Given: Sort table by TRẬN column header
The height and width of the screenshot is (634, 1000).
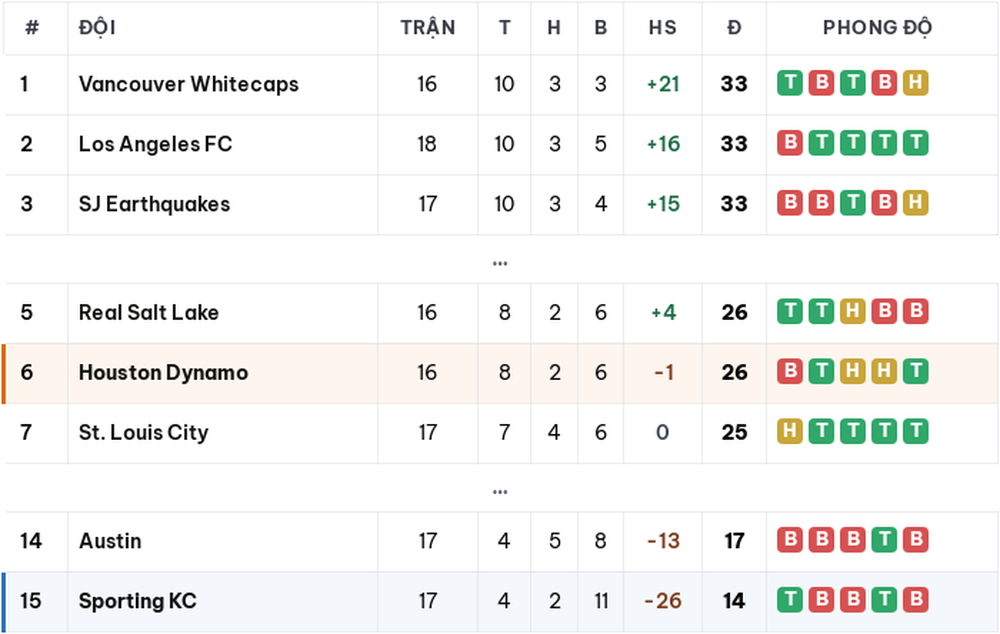Looking at the screenshot, I should pos(428,27).
